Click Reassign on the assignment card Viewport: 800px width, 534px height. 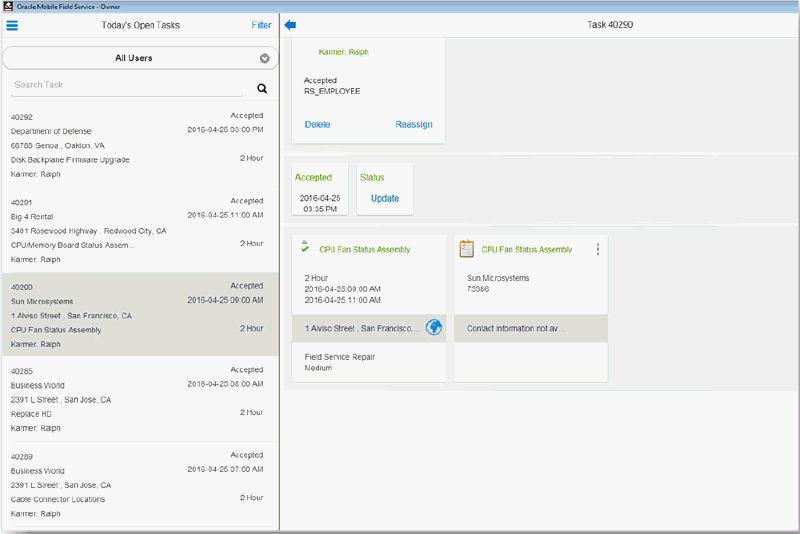[414, 124]
